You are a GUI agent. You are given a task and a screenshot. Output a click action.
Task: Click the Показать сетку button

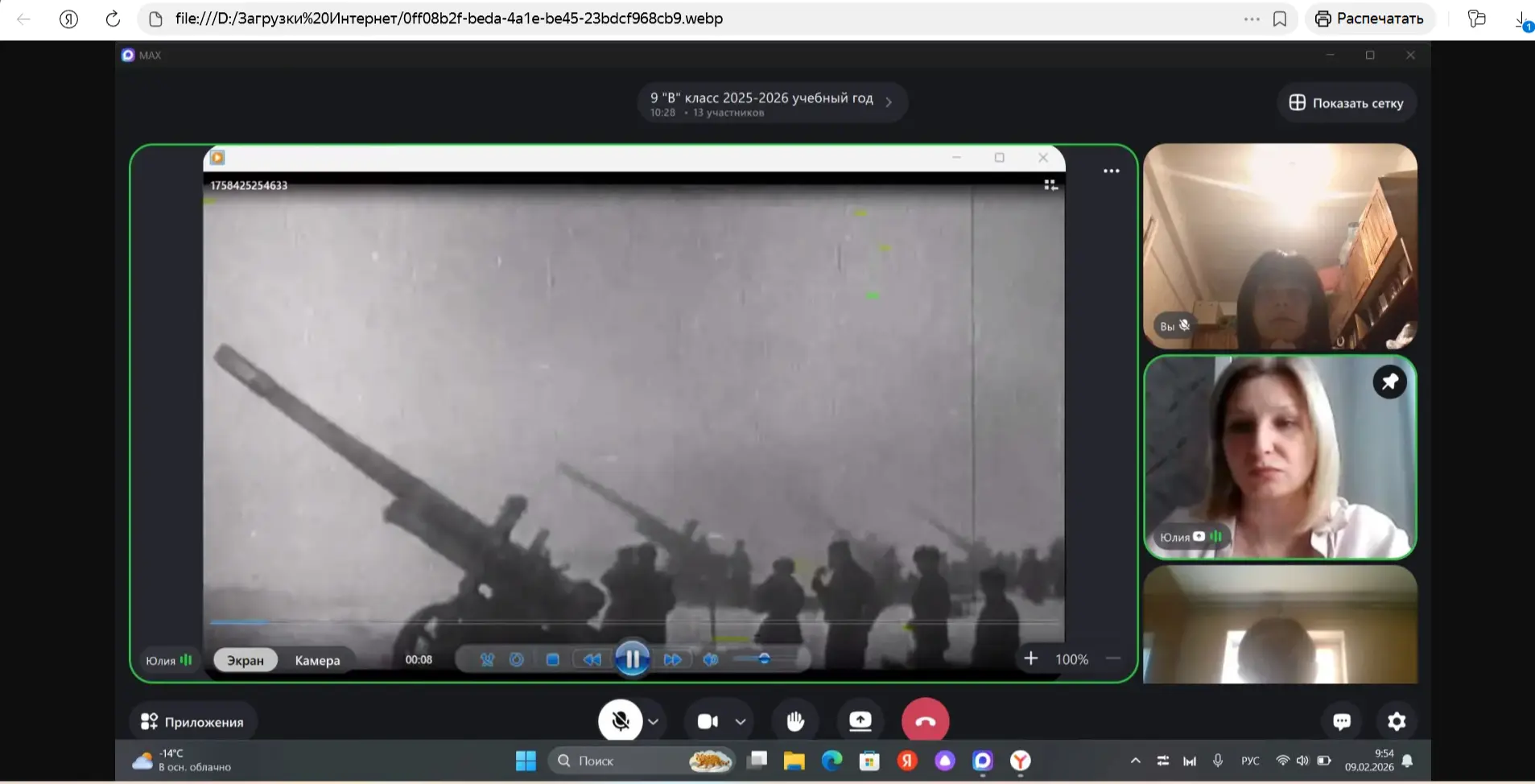click(x=1346, y=103)
